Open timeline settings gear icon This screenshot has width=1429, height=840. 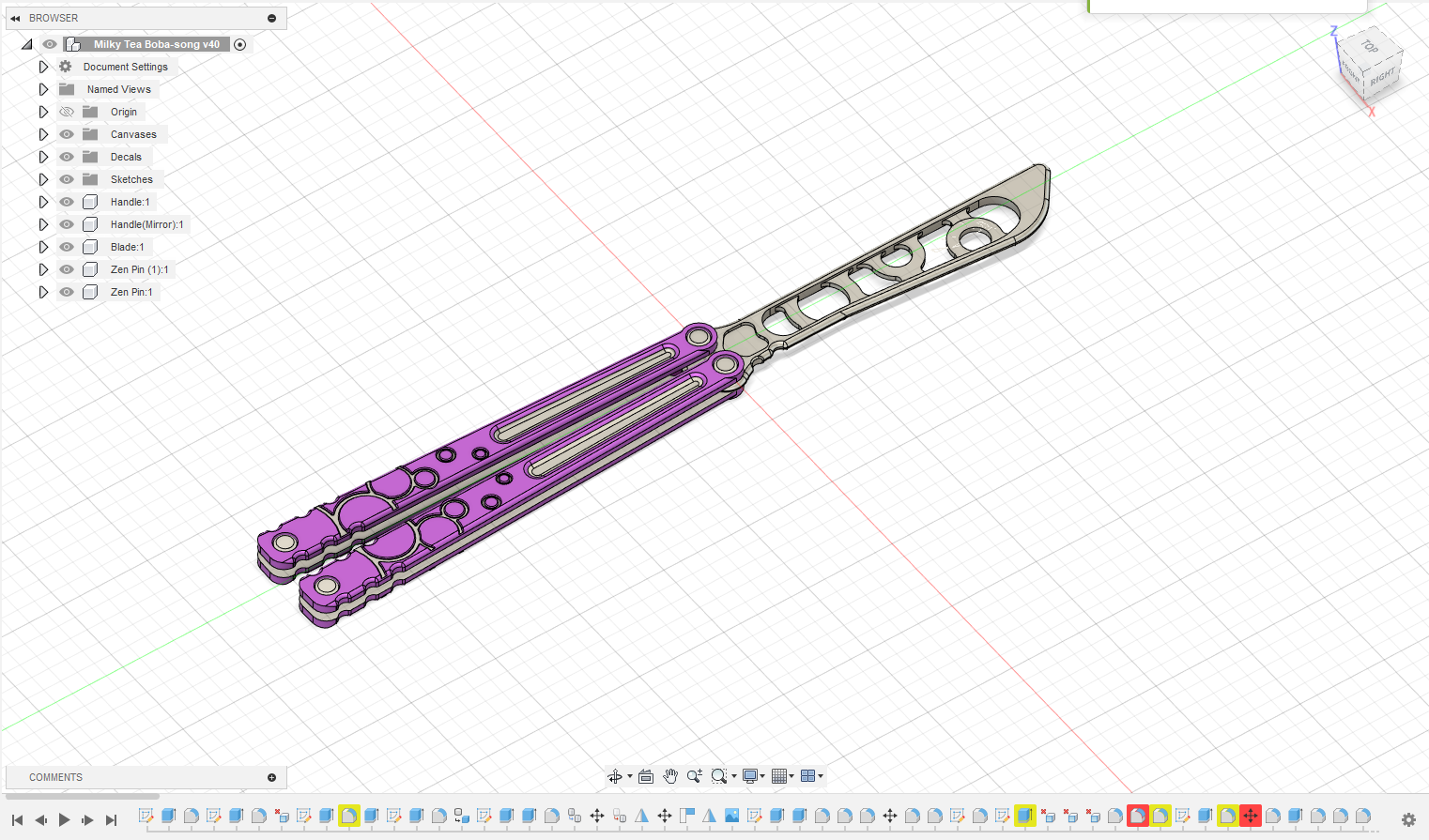(x=1408, y=819)
